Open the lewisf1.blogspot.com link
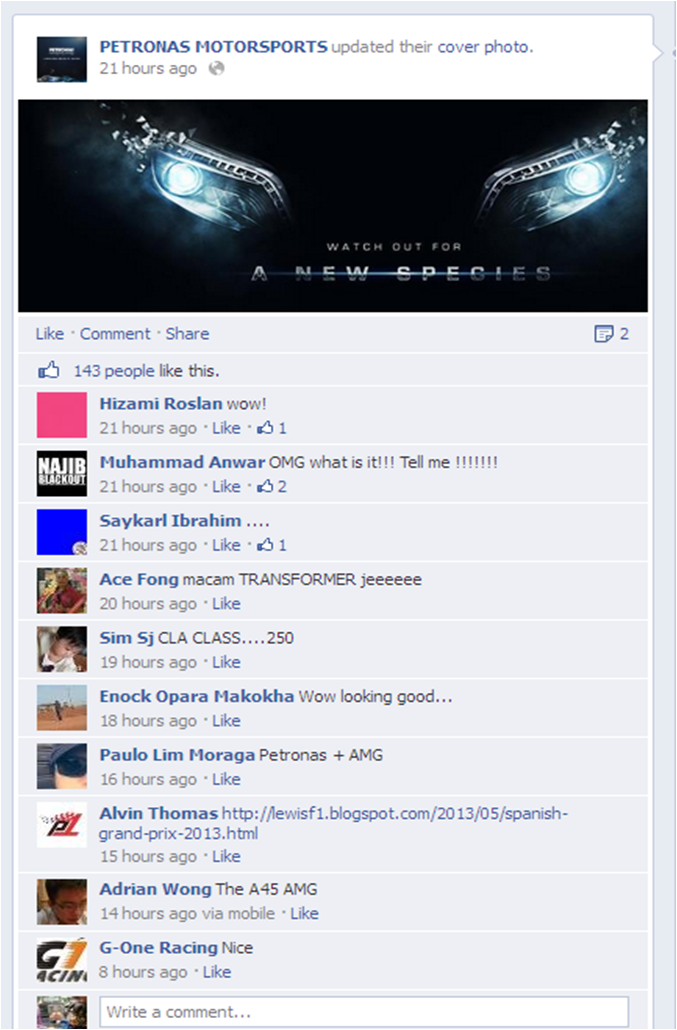The image size is (677, 1030). 334,823
